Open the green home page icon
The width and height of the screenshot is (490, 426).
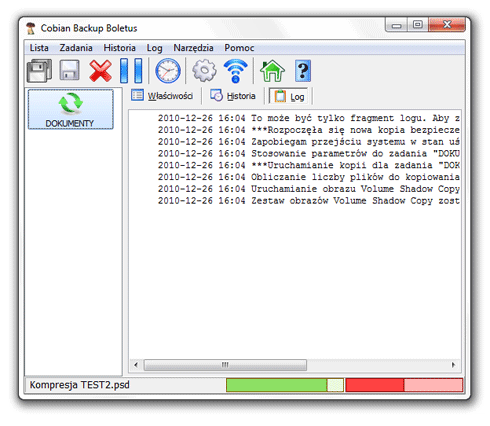point(272,71)
